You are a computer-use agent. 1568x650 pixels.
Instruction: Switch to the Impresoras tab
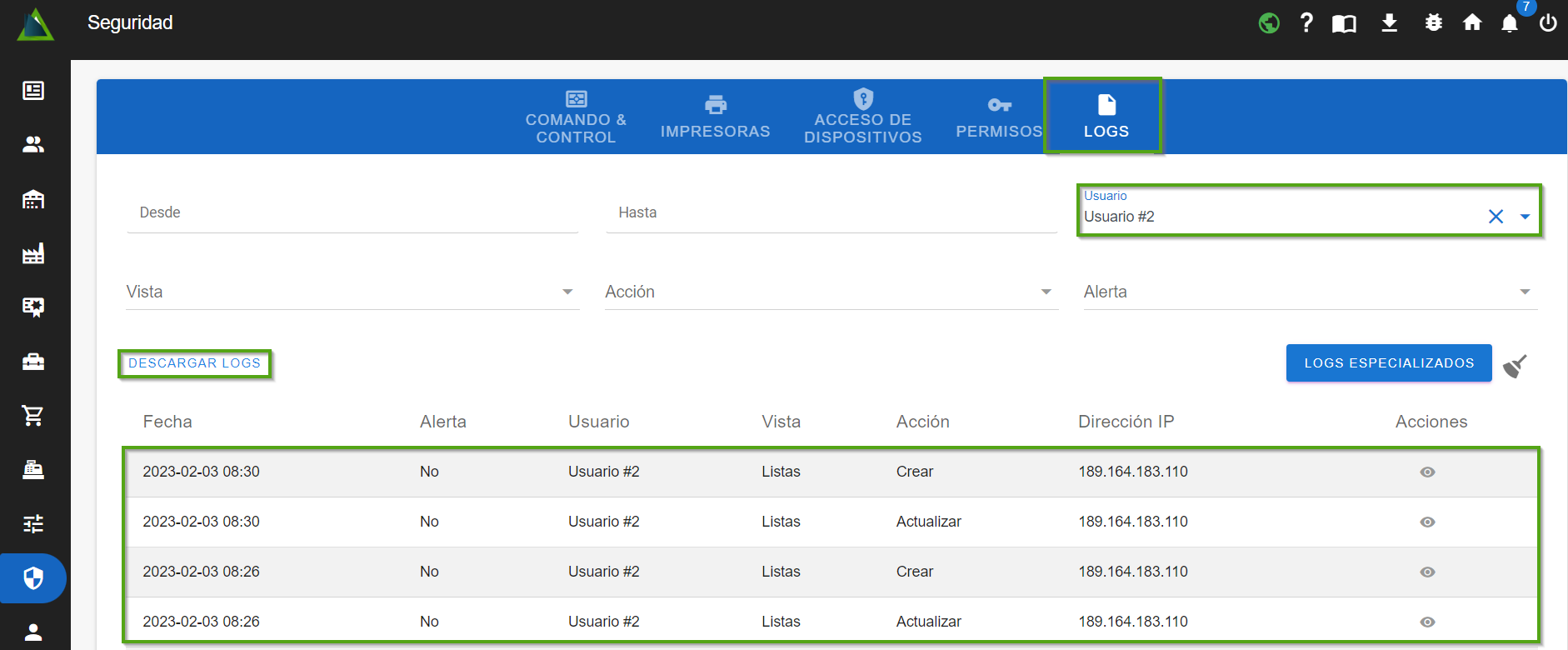tap(715, 117)
